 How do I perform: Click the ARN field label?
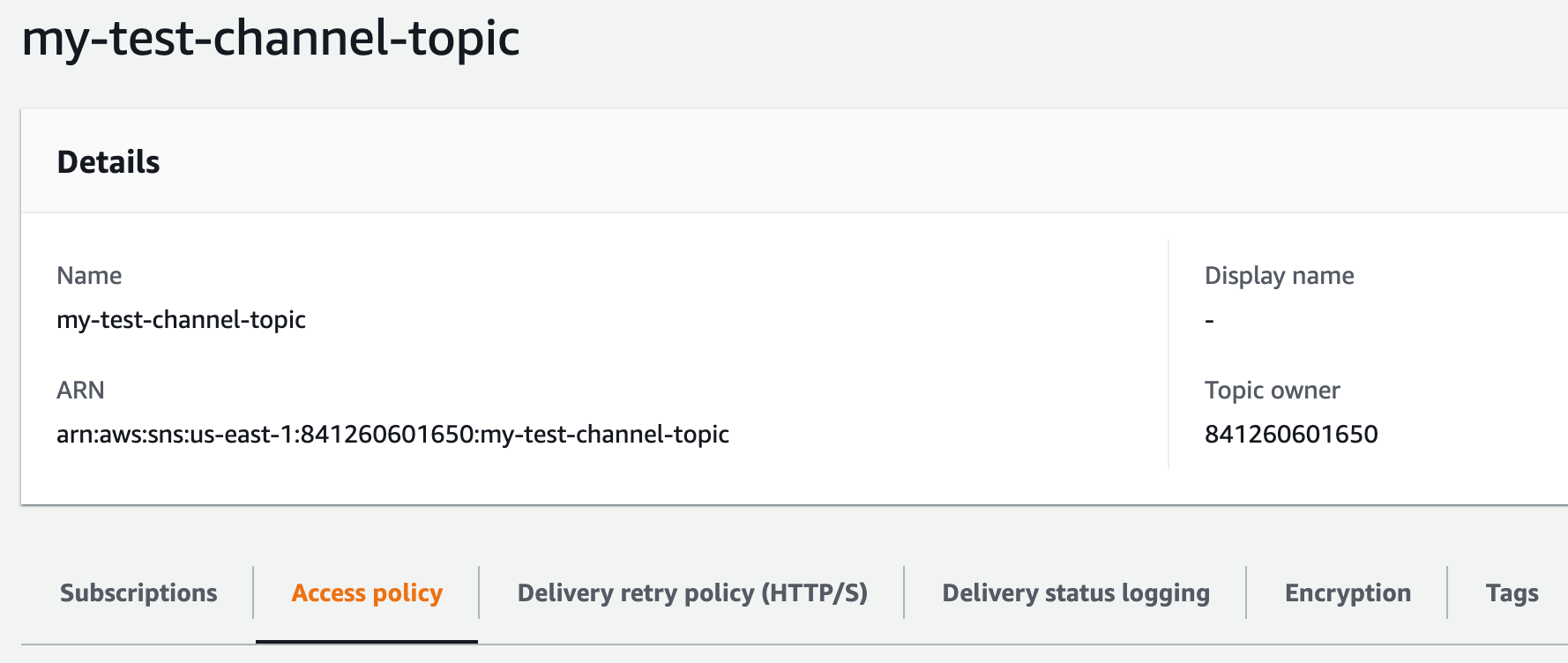point(80,391)
